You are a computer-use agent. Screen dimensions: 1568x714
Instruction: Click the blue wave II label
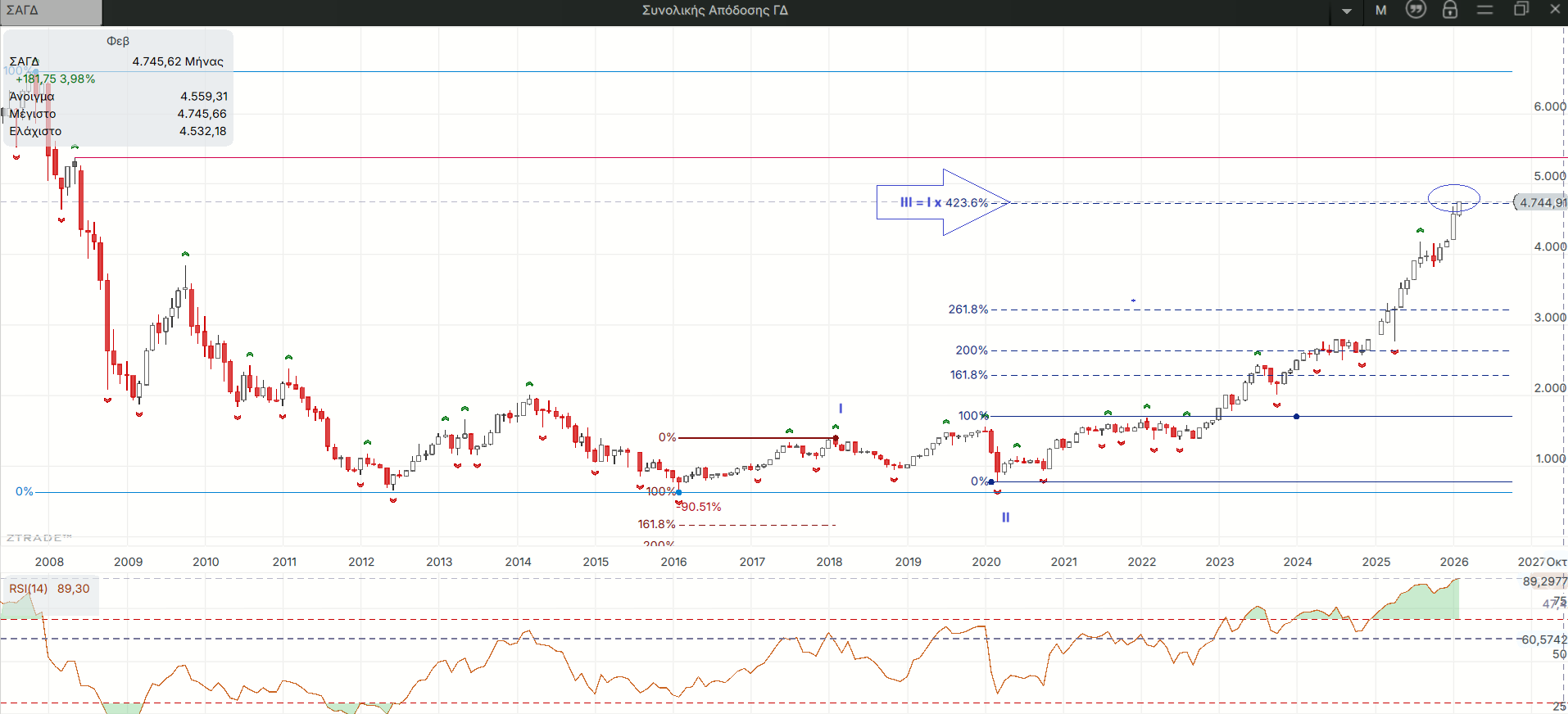[1005, 517]
